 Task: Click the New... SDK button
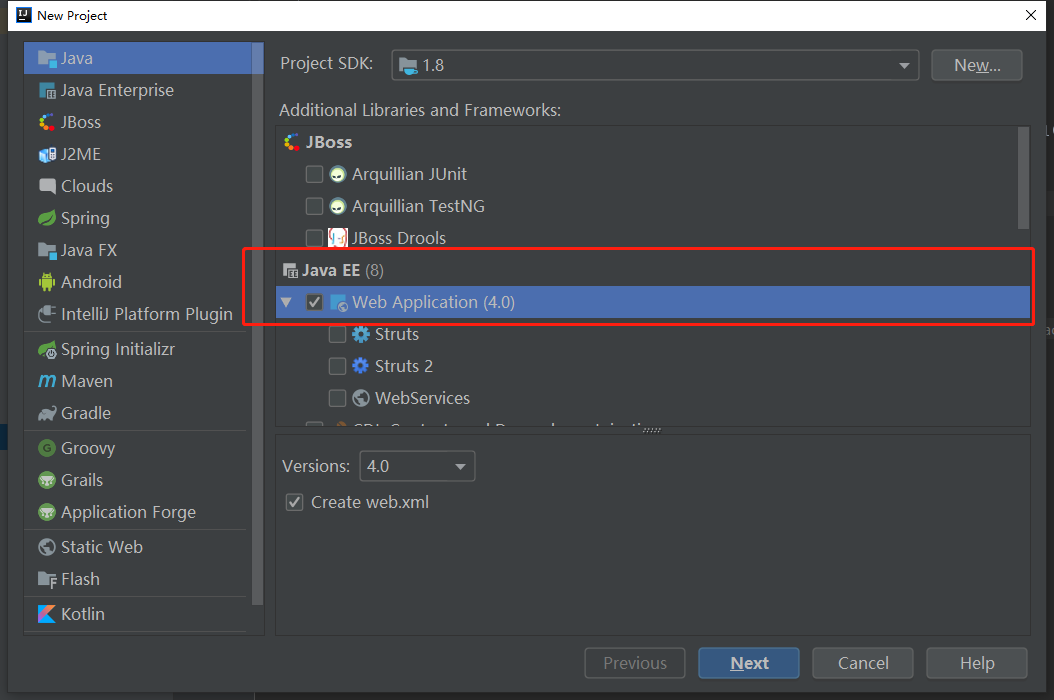tap(977, 65)
